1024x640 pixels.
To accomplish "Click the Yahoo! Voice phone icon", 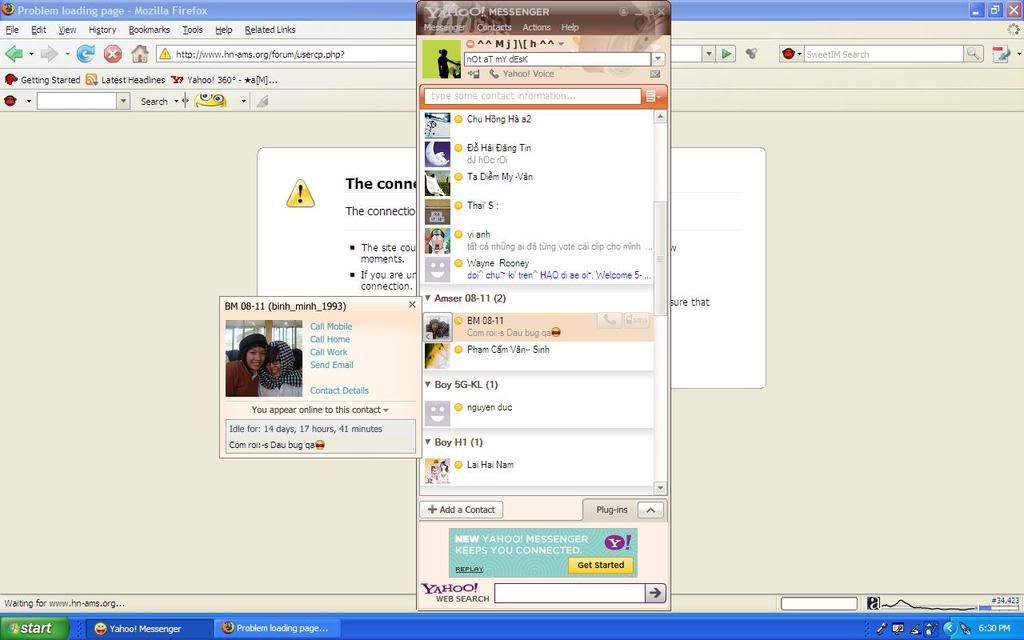I will point(494,74).
